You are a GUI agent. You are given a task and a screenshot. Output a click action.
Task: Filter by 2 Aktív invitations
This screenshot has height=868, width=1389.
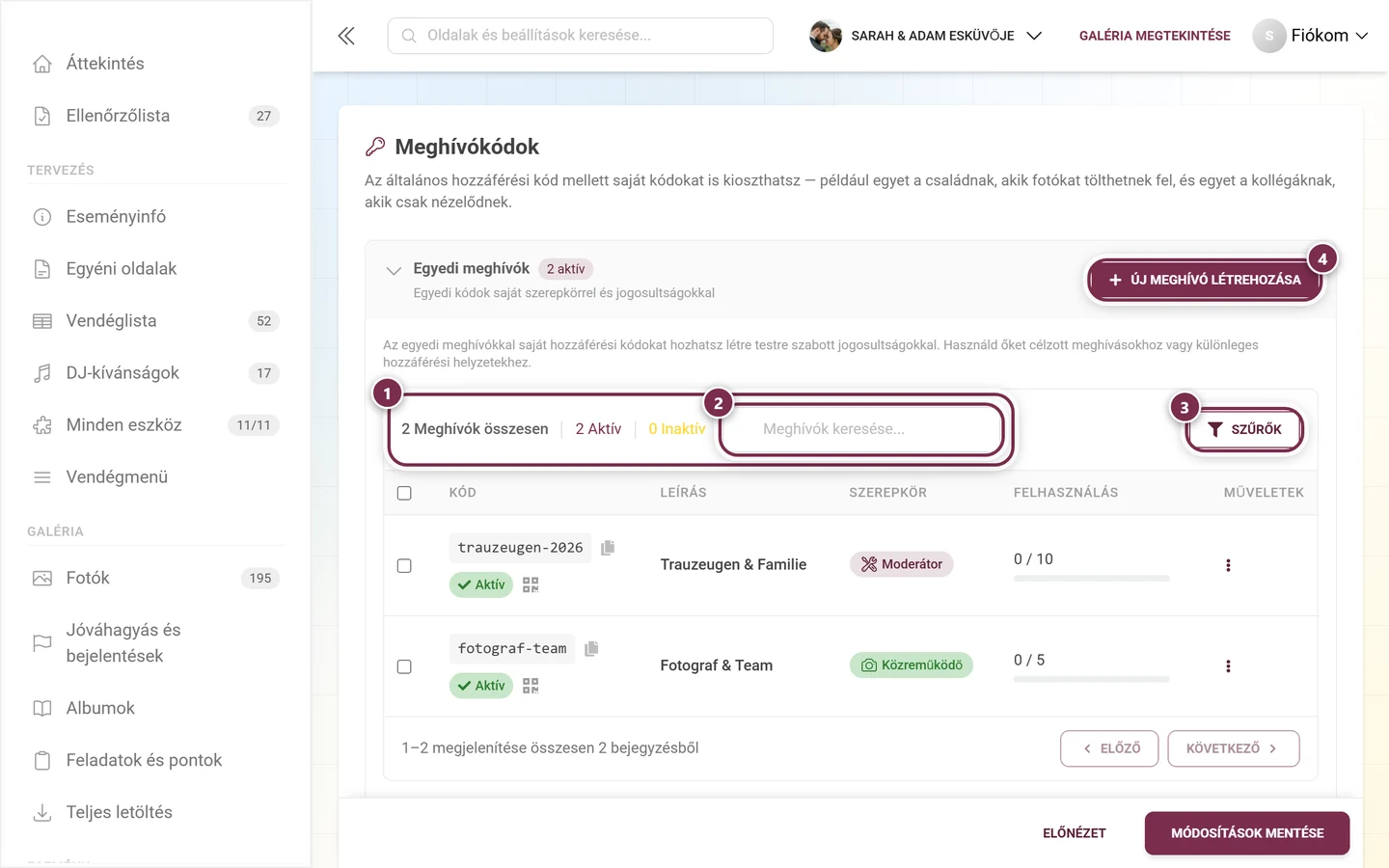[598, 429]
